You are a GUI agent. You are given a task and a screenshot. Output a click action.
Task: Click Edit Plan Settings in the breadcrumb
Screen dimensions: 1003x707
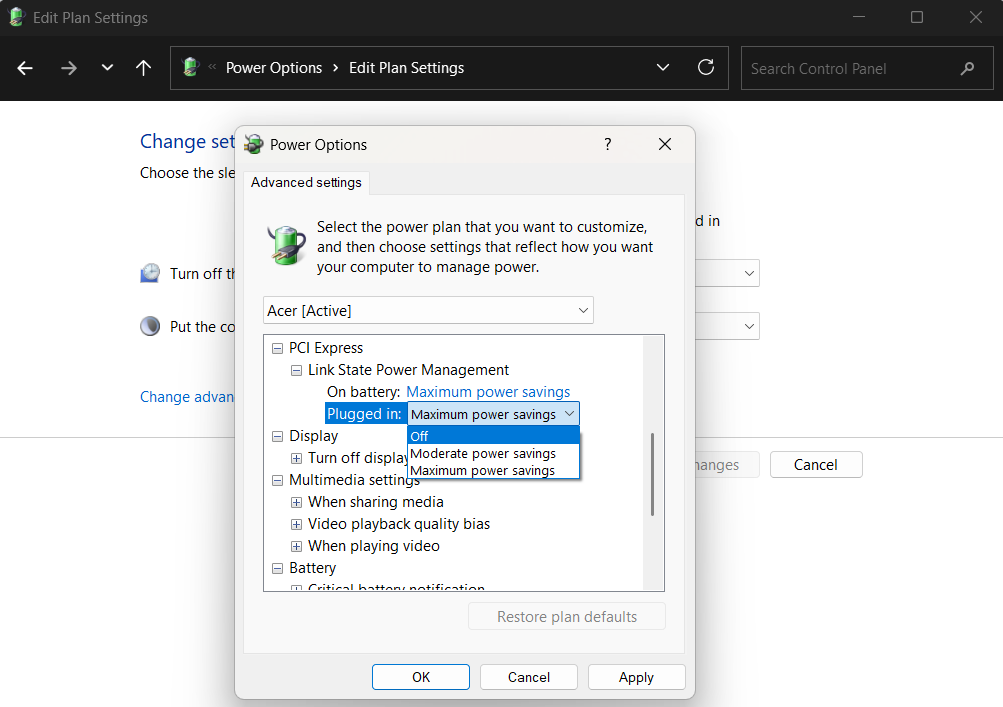[406, 68]
